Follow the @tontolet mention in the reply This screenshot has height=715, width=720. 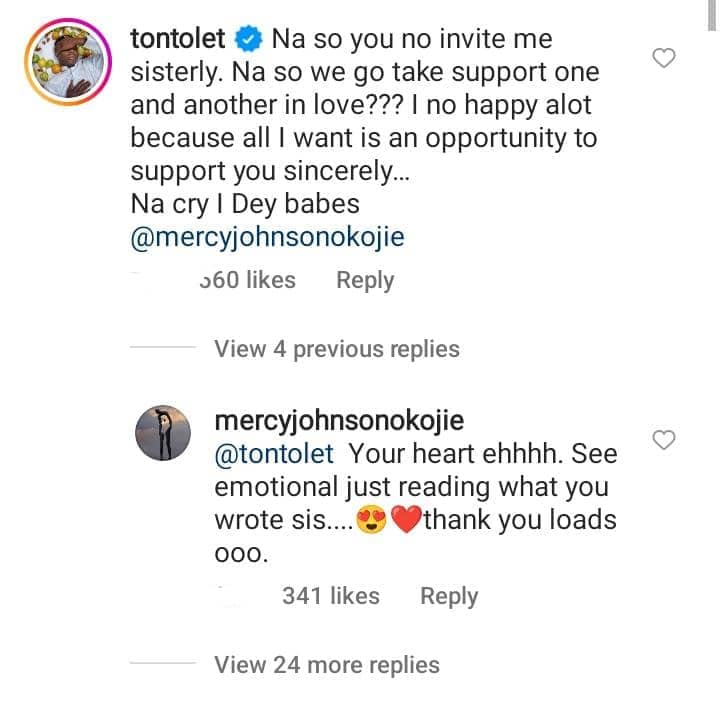coord(274,454)
